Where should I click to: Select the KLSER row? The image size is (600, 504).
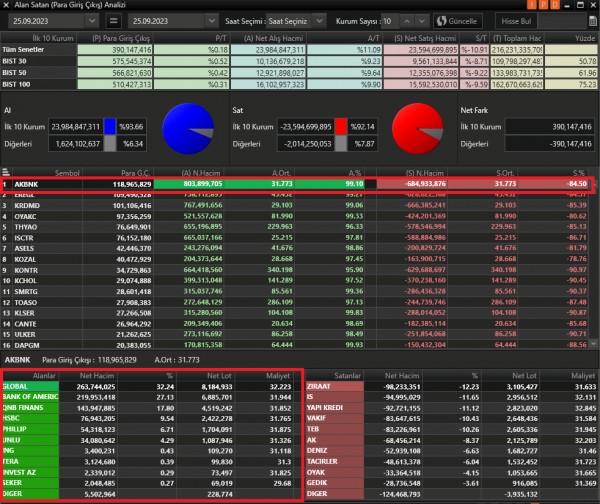click(297, 313)
